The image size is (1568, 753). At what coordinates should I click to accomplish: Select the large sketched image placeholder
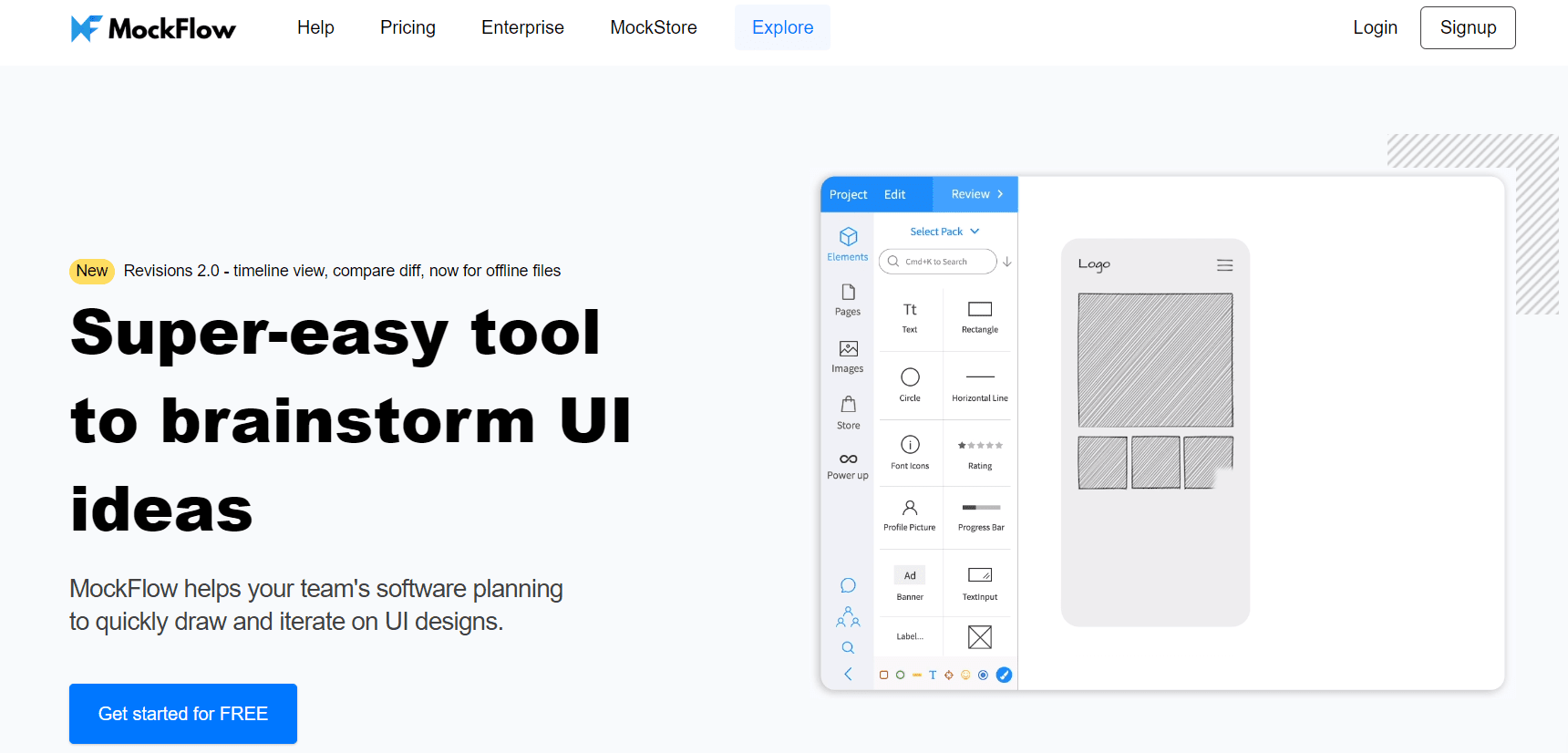(x=1155, y=360)
